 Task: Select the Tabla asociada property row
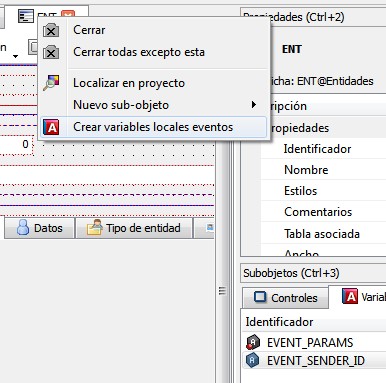[x=323, y=234]
